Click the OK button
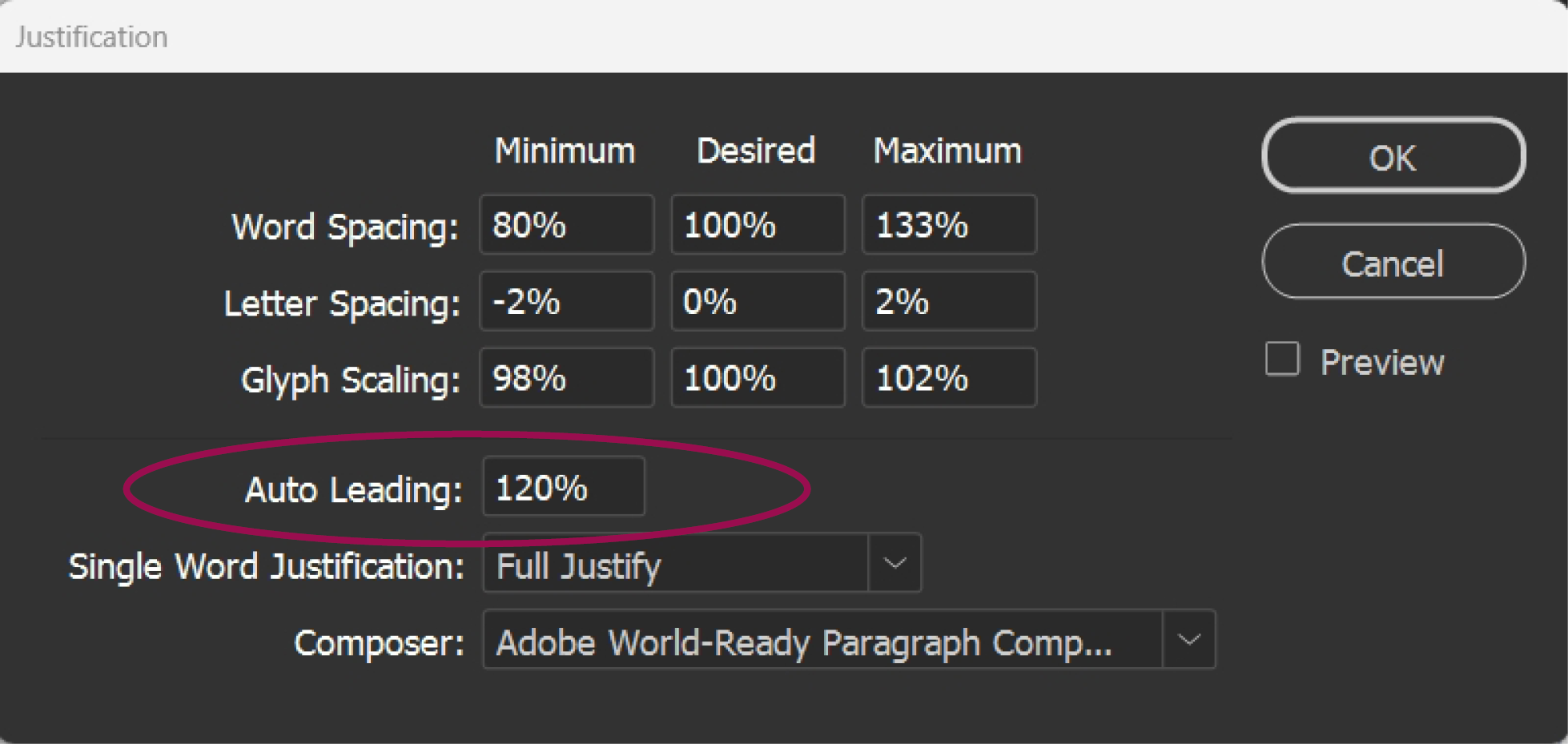This screenshot has width=1568, height=744. (1393, 155)
